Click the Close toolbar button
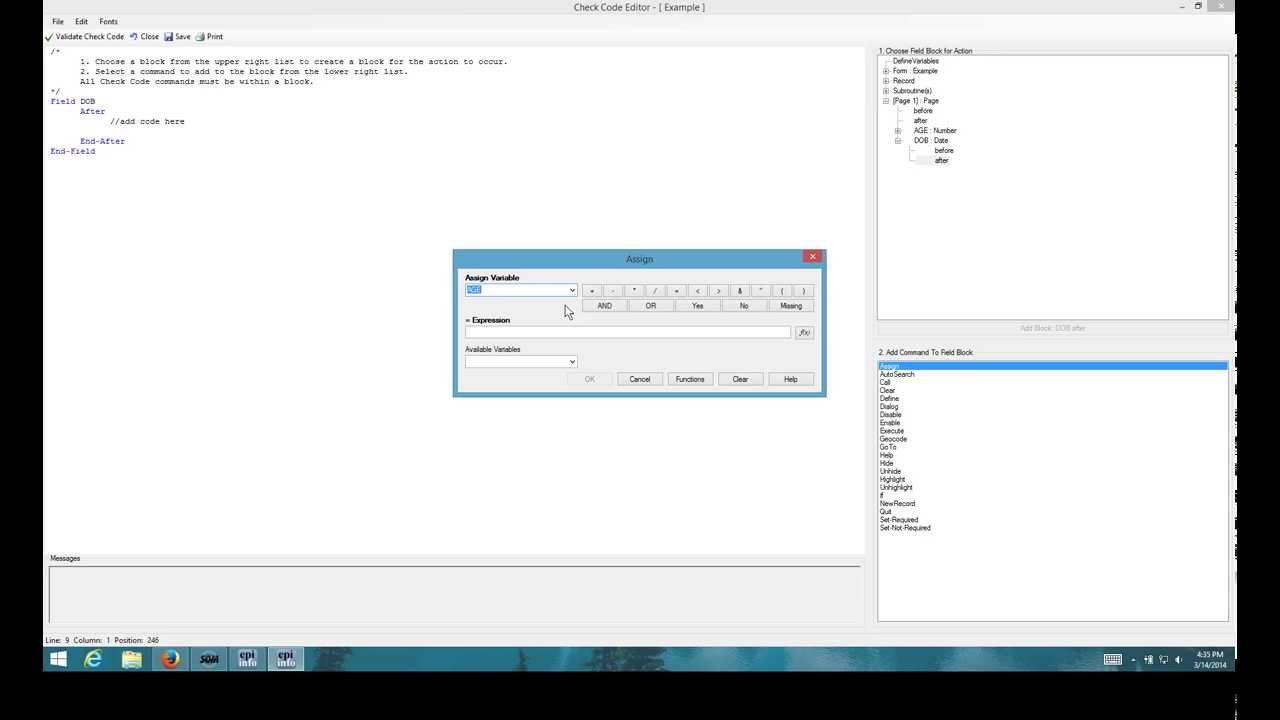The height and width of the screenshot is (720, 1280). (x=144, y=36)
